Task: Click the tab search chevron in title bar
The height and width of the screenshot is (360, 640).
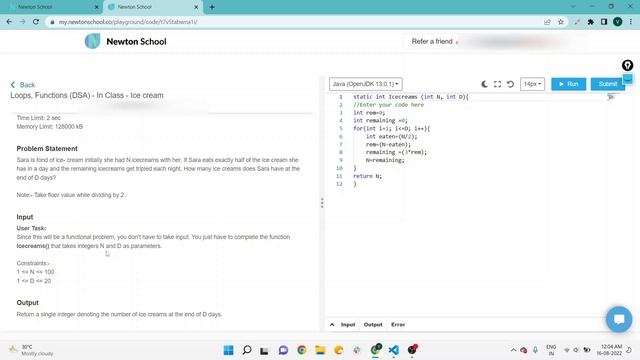Action: click(x=573, y=7)
